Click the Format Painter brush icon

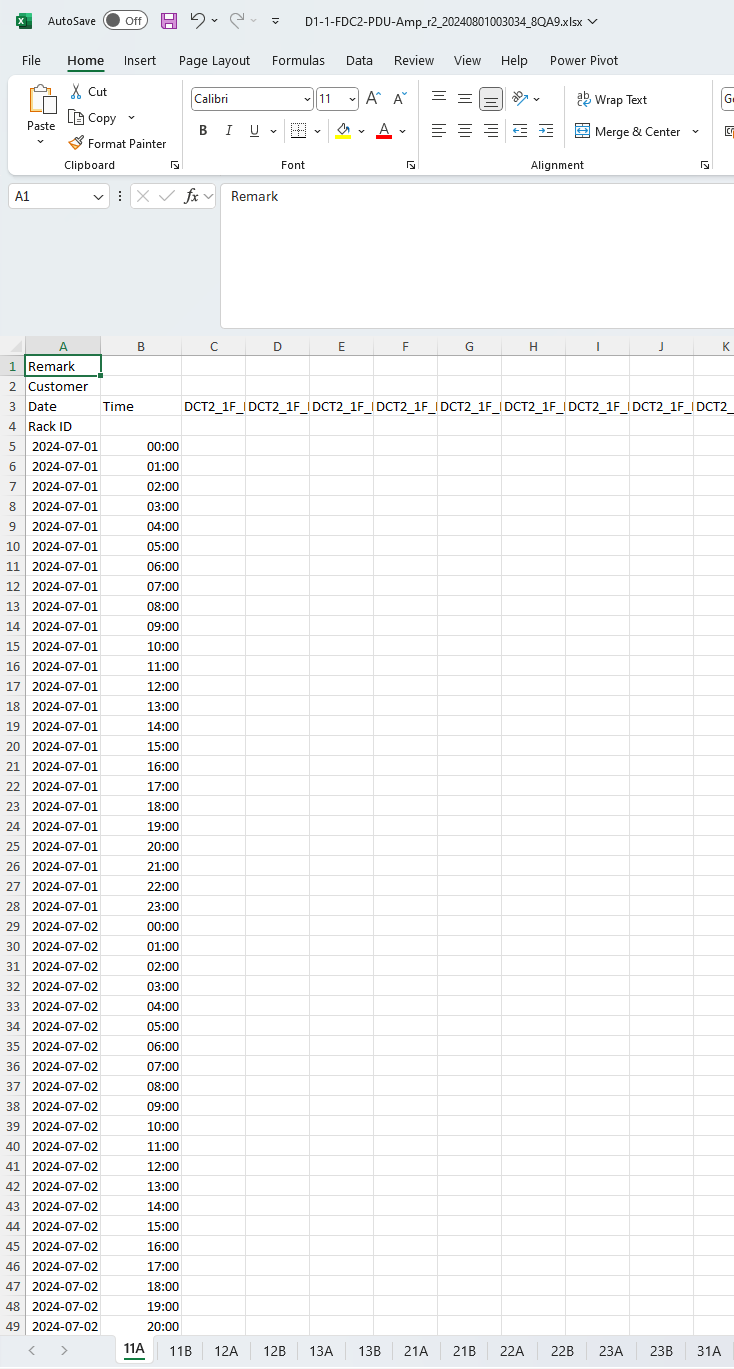[76, 144]
